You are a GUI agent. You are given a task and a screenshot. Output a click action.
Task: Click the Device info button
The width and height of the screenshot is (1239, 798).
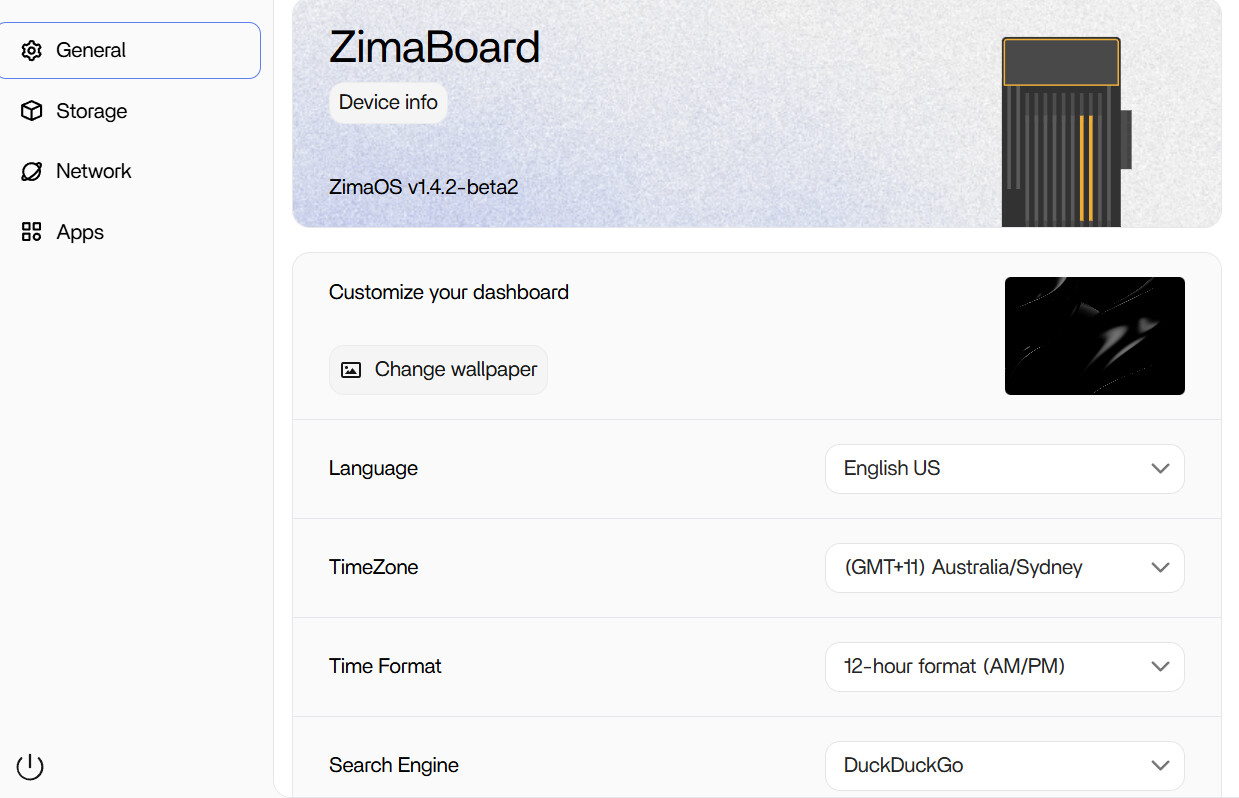coord(388,102)
